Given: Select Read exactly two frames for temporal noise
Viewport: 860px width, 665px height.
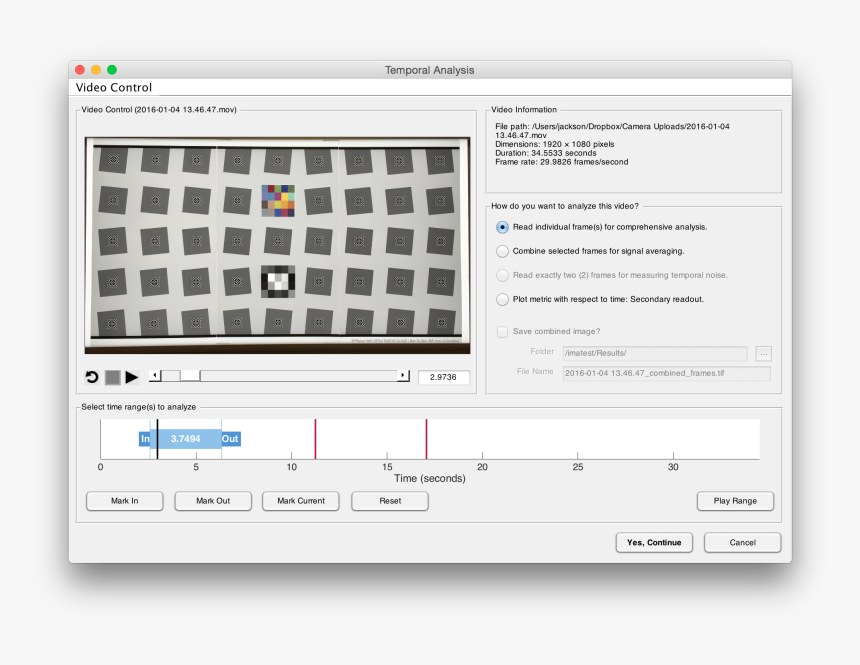Looking at the screenshot, I should [x=502, y=275].
